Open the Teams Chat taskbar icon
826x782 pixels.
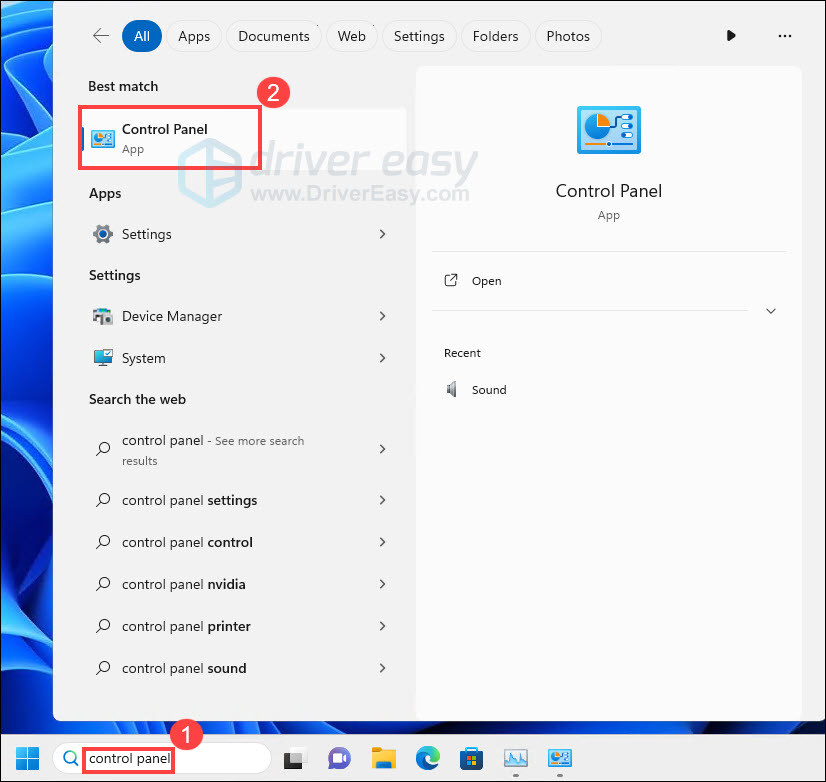pyautogui.click(x=339, y=758)
